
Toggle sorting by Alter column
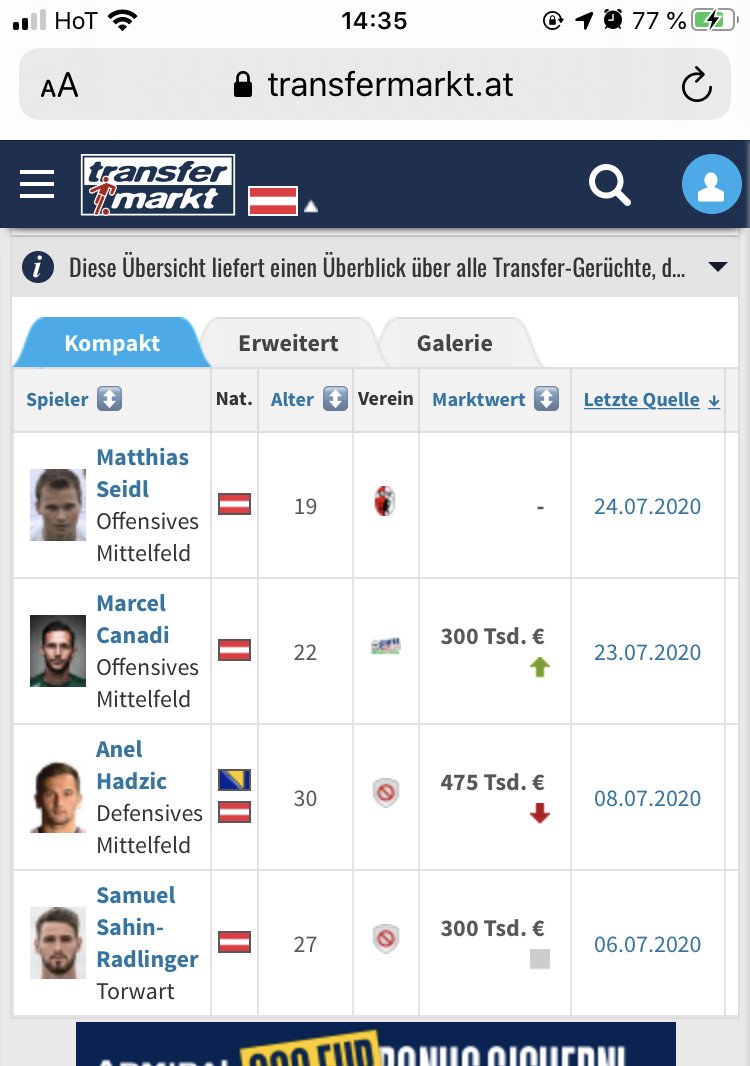(x=335, y=399)
